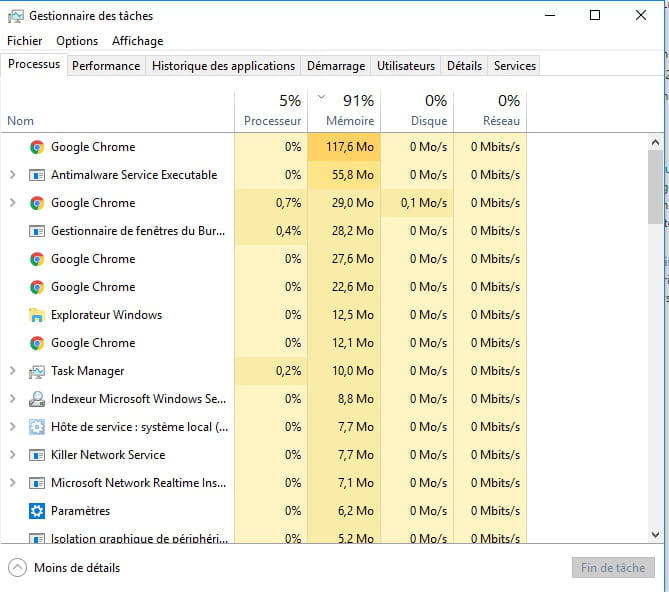Screen dimensions: 669x592
Task: Maximize the Gestionnaire des tâches window
Action: (595, 16)
